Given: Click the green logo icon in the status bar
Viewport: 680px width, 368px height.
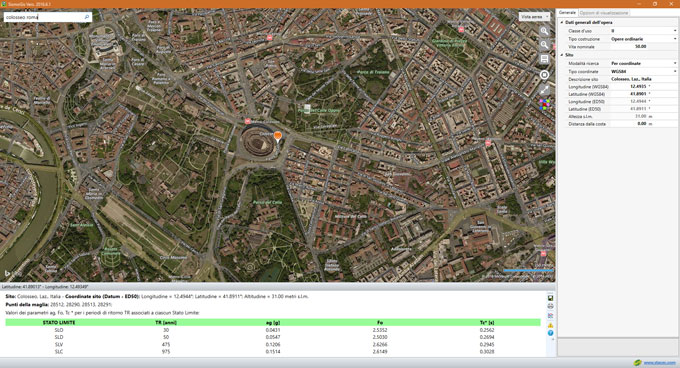Looking at the screenshot, I should 637,363.
